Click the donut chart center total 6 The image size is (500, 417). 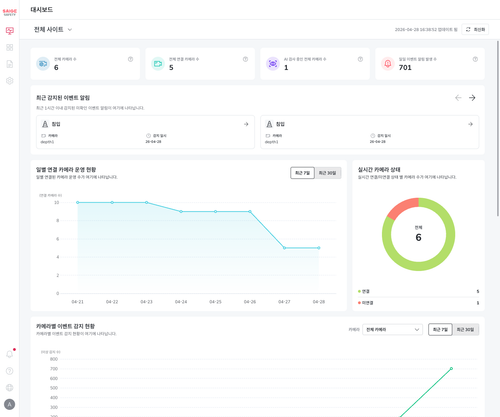click(419, 237)
